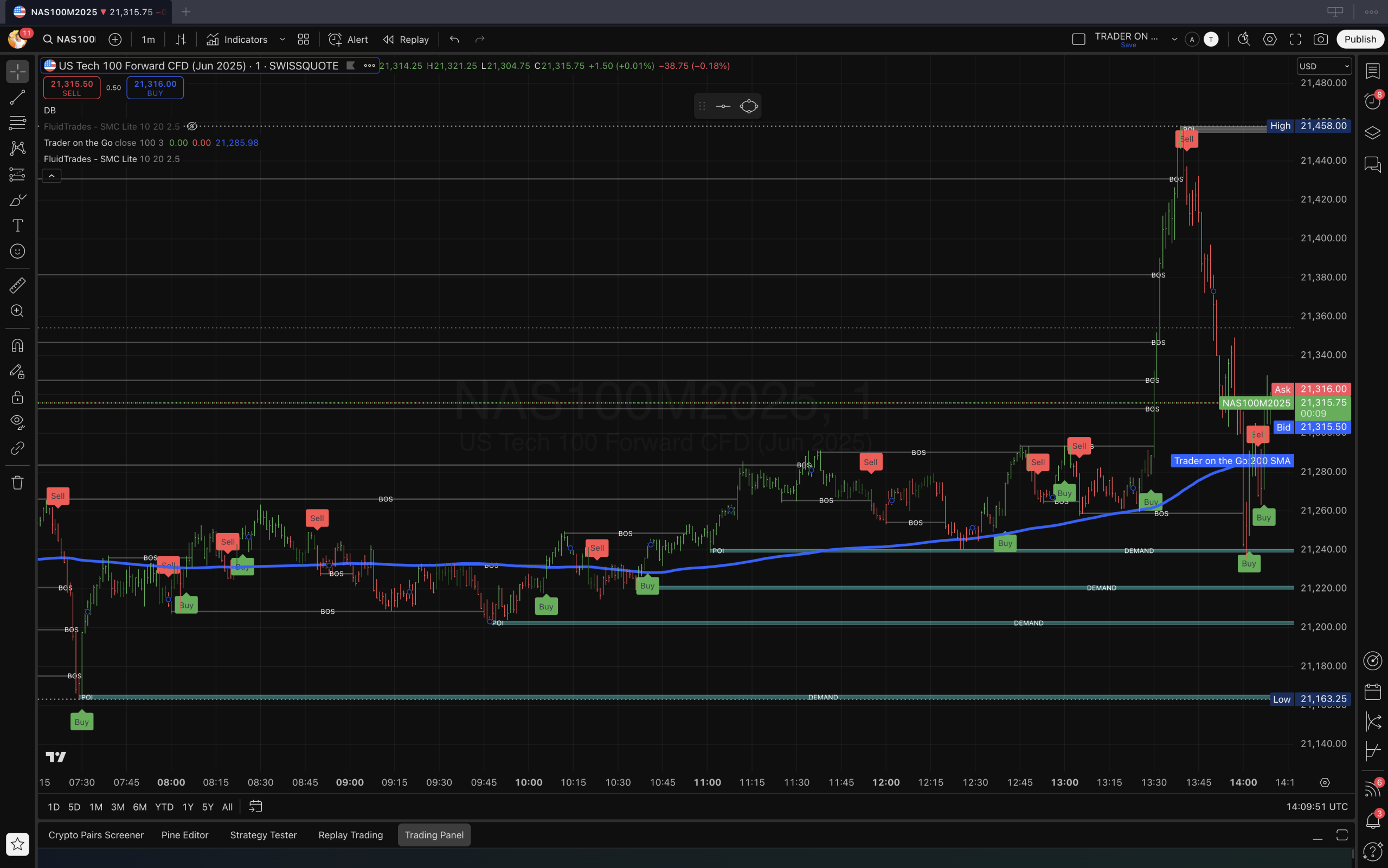Open the TRADER ON layout dropdown
This screenshot has width=1388, height=868.
(x=1174, y=39)
